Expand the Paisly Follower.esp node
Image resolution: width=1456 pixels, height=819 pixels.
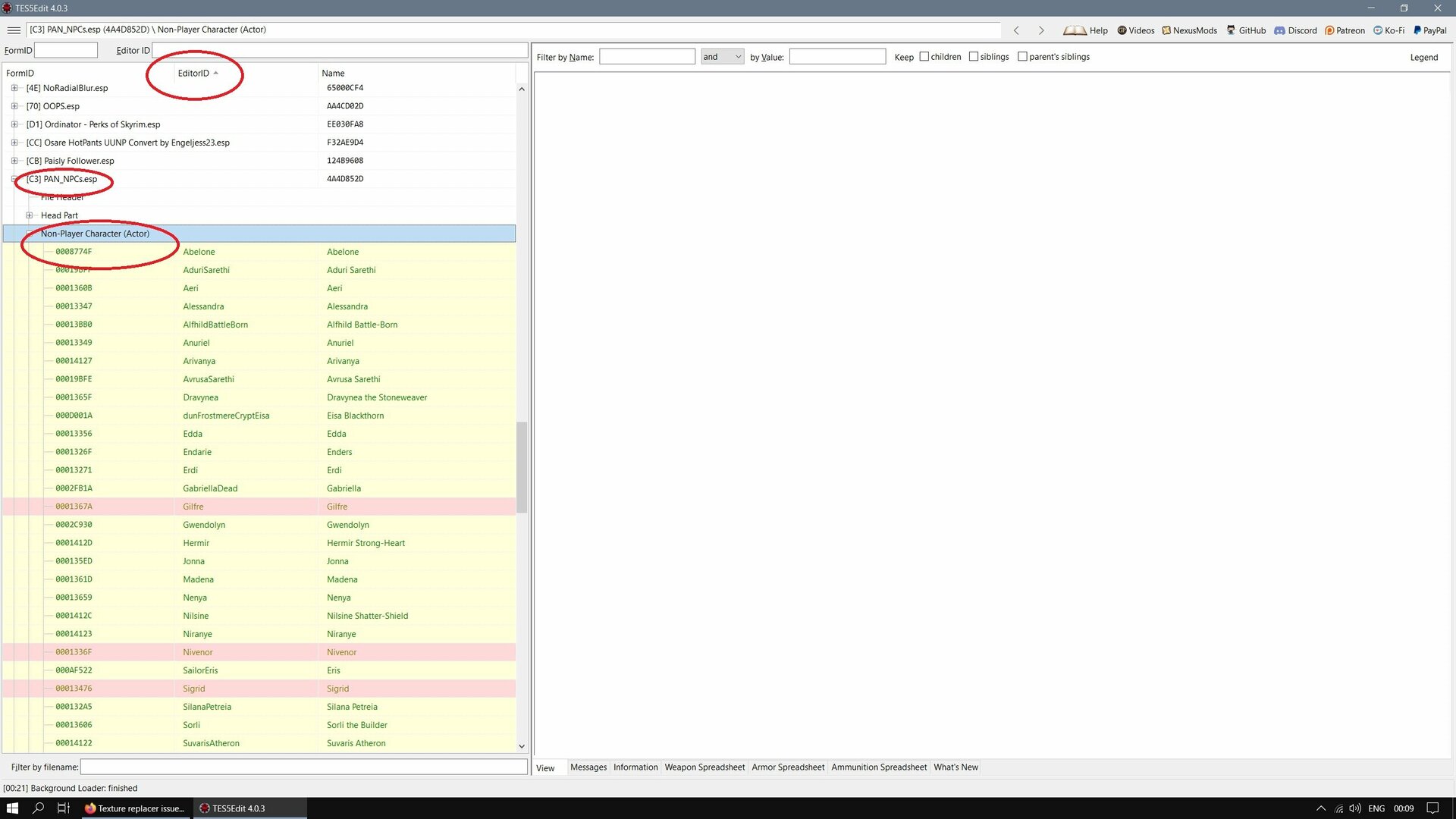click(14, 161)
